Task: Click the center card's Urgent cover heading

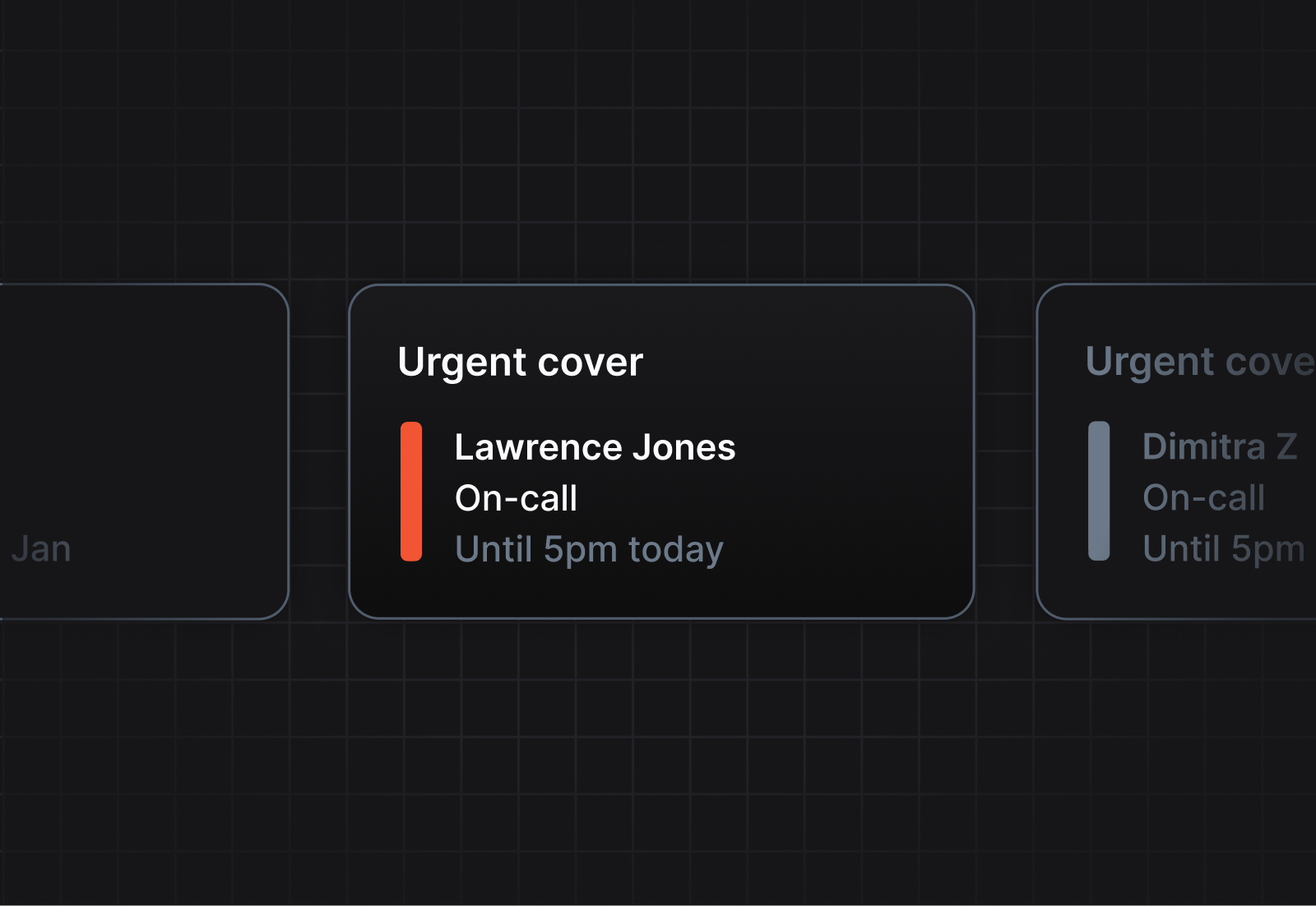Action: pos(520,363)
